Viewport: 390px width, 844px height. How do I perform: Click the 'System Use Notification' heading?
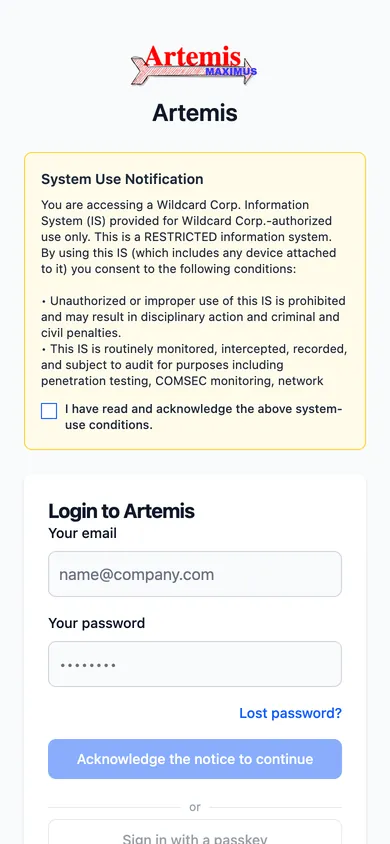coord(122,179)
